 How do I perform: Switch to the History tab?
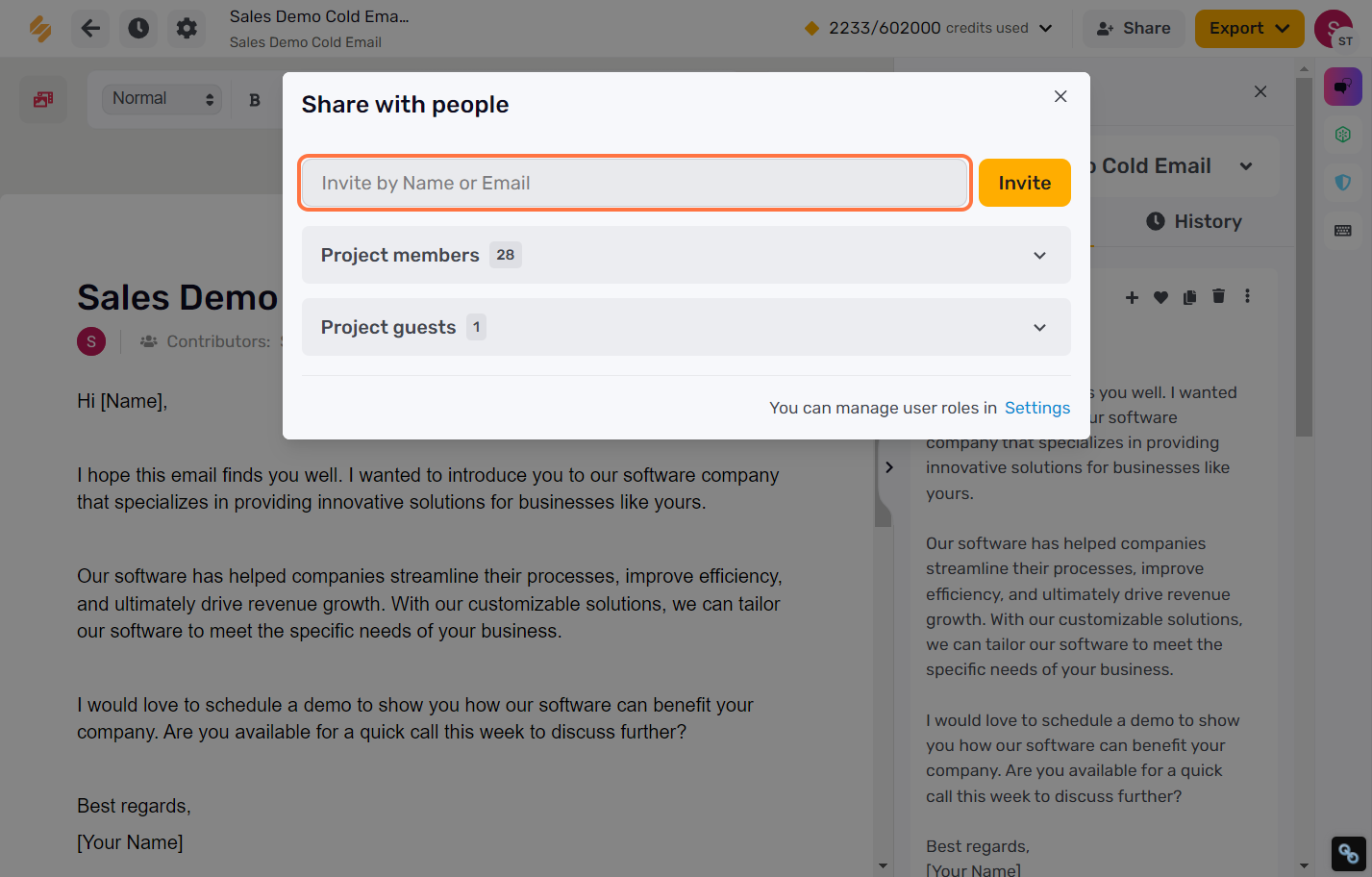tap(1194, 221)
